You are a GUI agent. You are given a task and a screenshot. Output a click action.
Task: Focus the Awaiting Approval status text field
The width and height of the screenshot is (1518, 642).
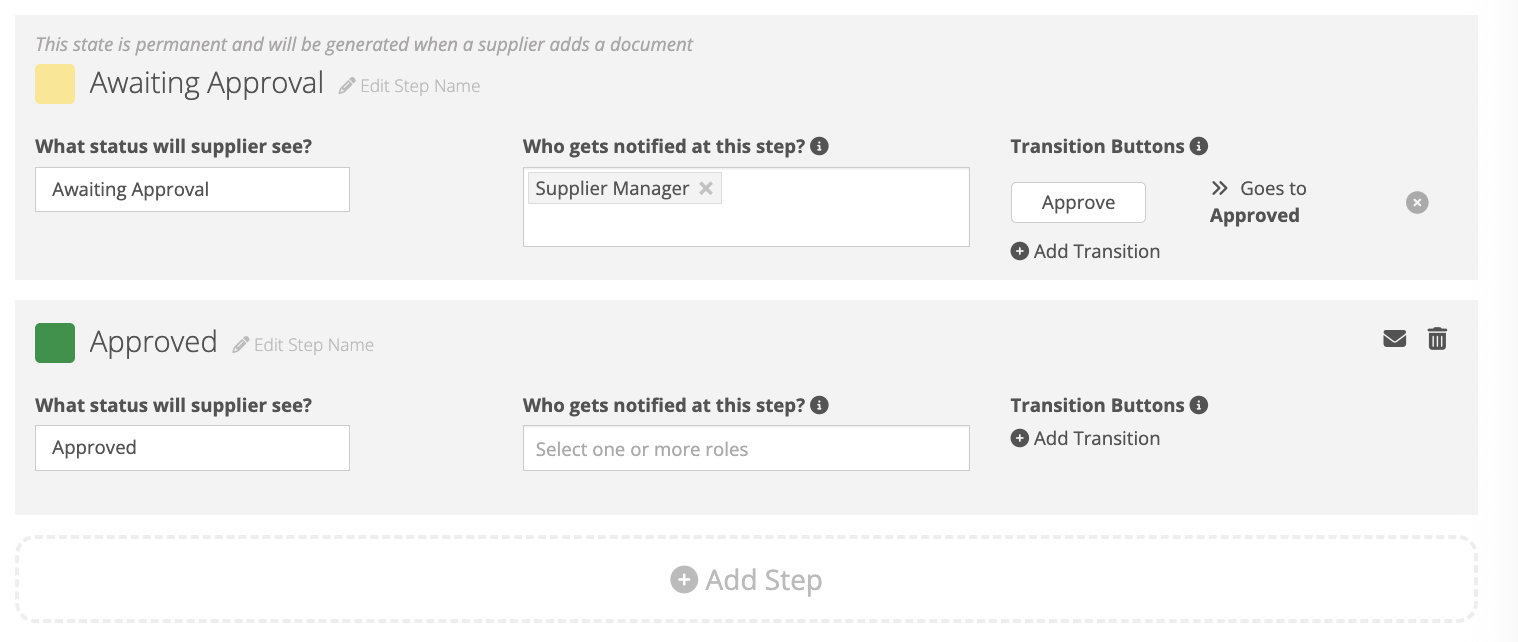[192, 190]
